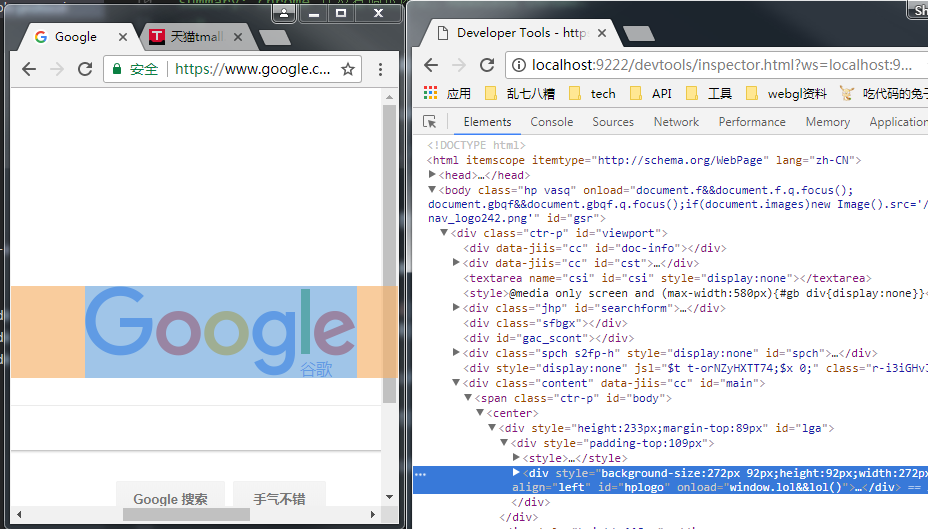Expand the head element node
This screenshot has height=529, width=928.
(432, 175)
